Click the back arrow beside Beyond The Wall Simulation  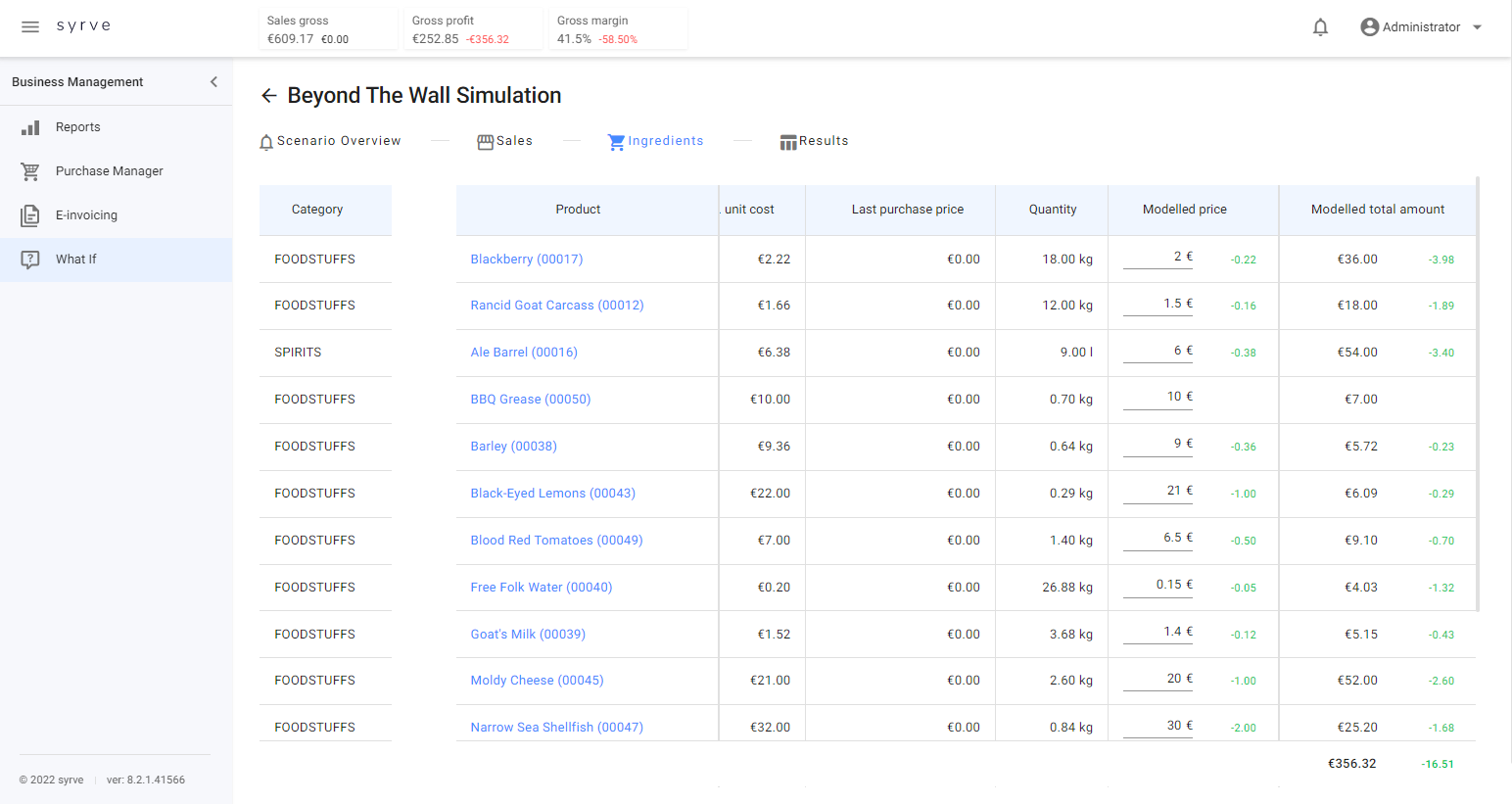[269, 96]
